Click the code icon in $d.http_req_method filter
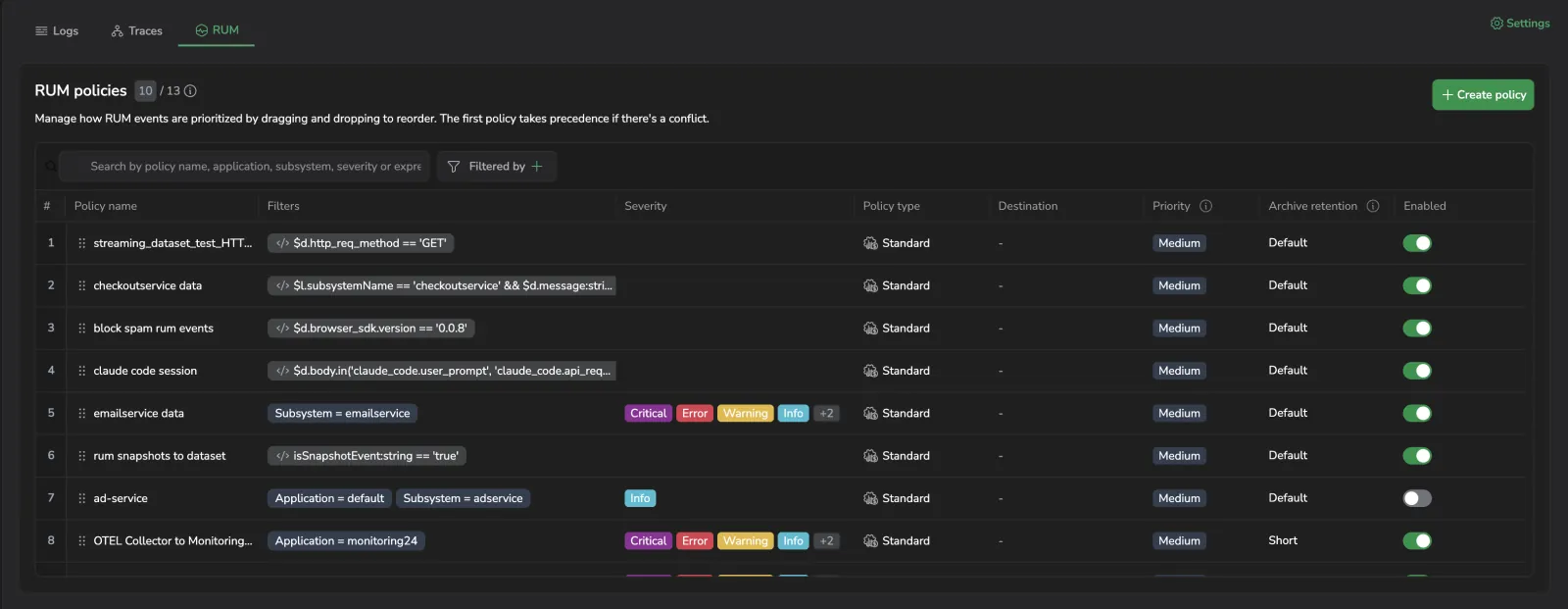The image size is (1568, 609). (282, 243)
